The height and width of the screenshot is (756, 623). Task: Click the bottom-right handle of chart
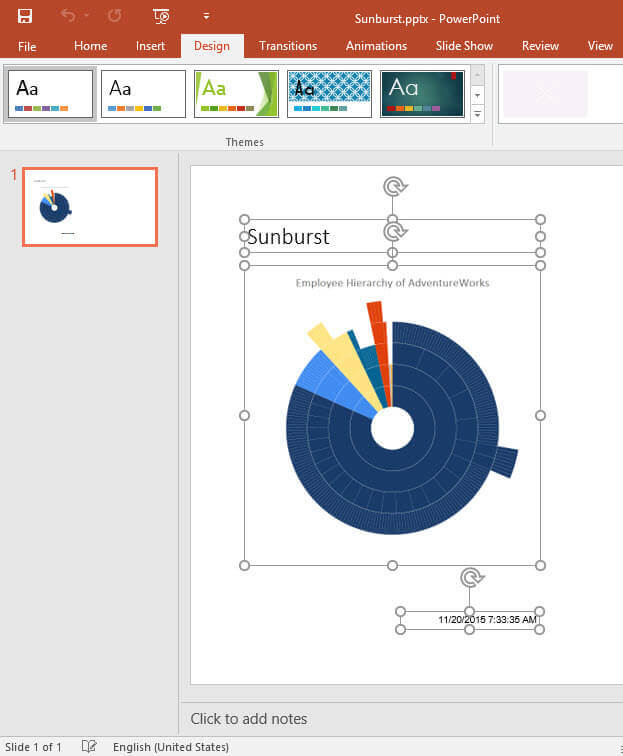(540, 565)
